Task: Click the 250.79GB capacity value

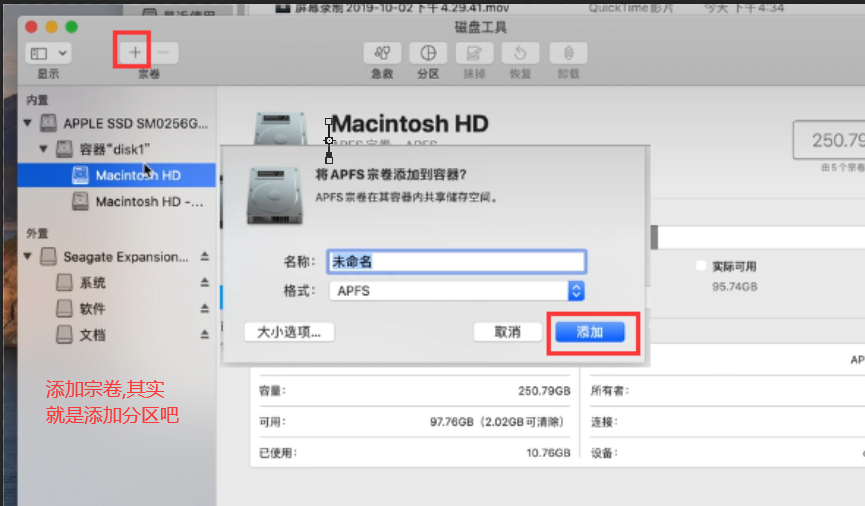Action: [544, 391]
